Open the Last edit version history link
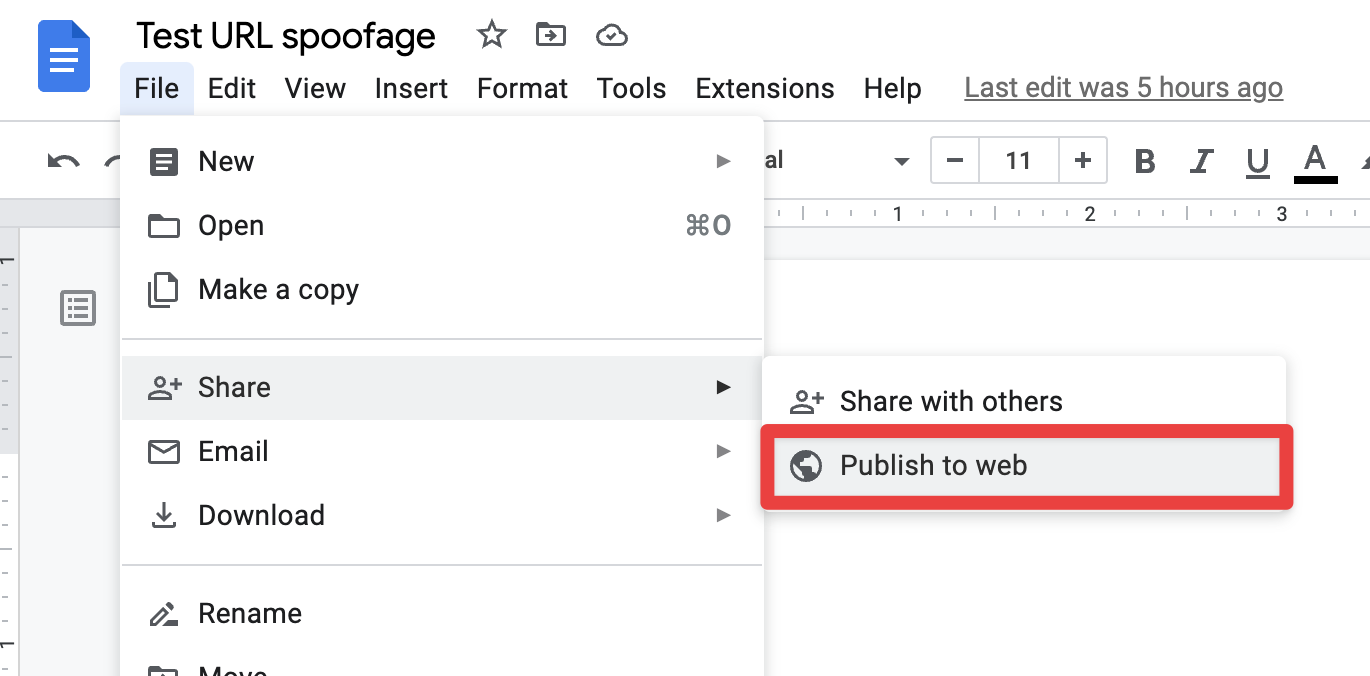This screenshot has width=1370, height=676. pyautogui.click(x=1123, y=88)
